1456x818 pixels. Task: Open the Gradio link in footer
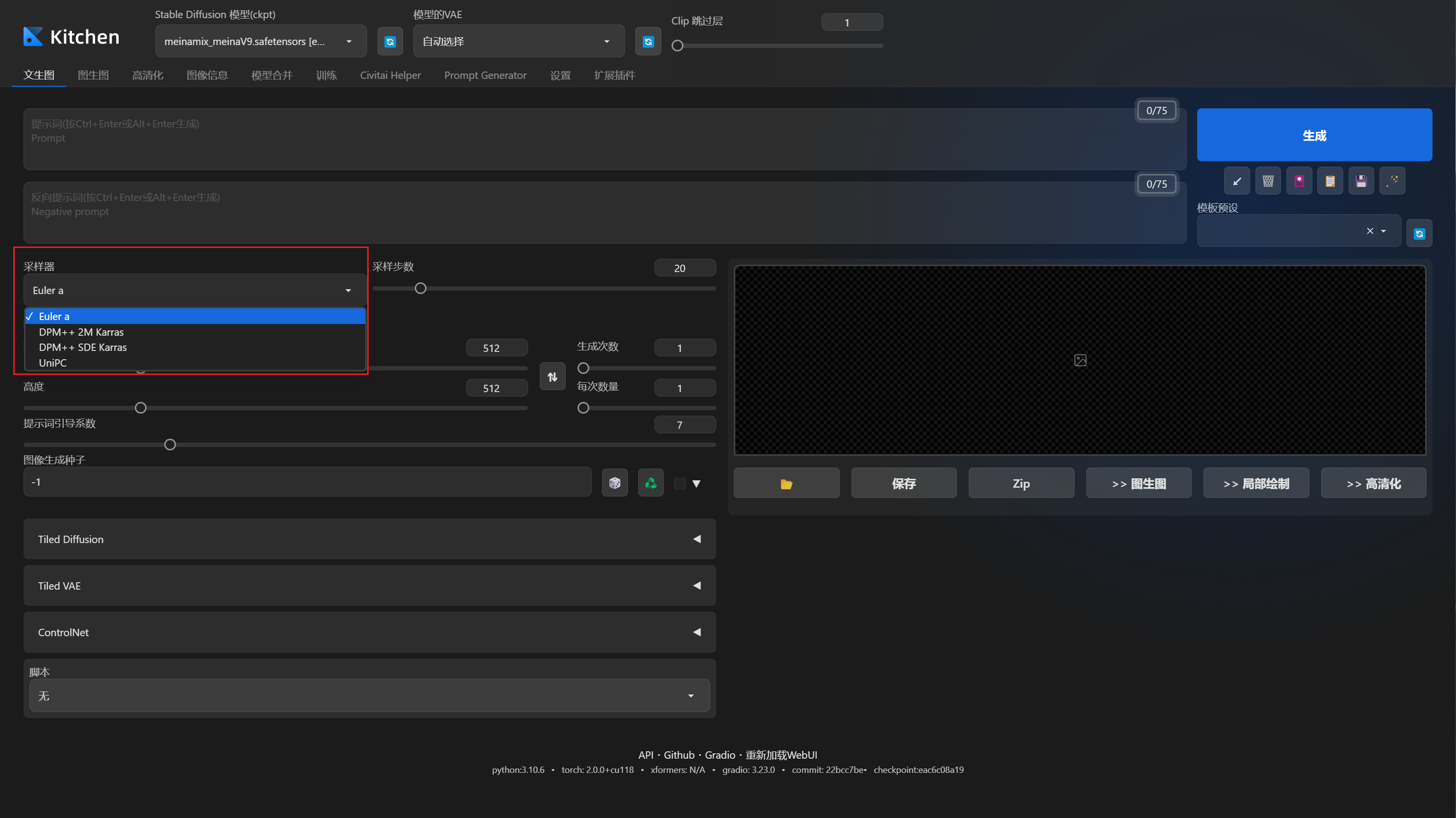pos(720,755)
